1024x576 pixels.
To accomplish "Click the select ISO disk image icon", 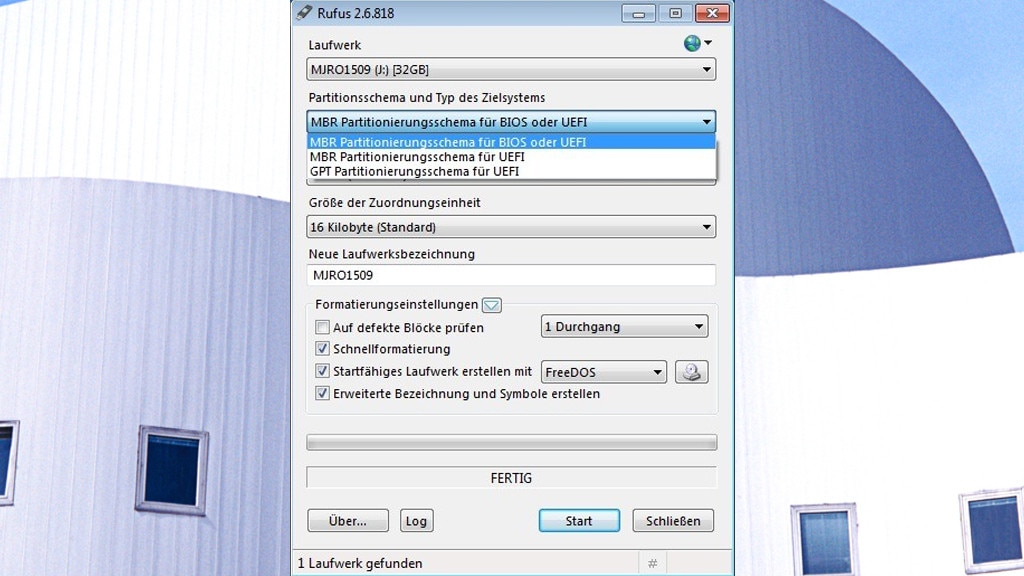I will (x=692, y=372).
